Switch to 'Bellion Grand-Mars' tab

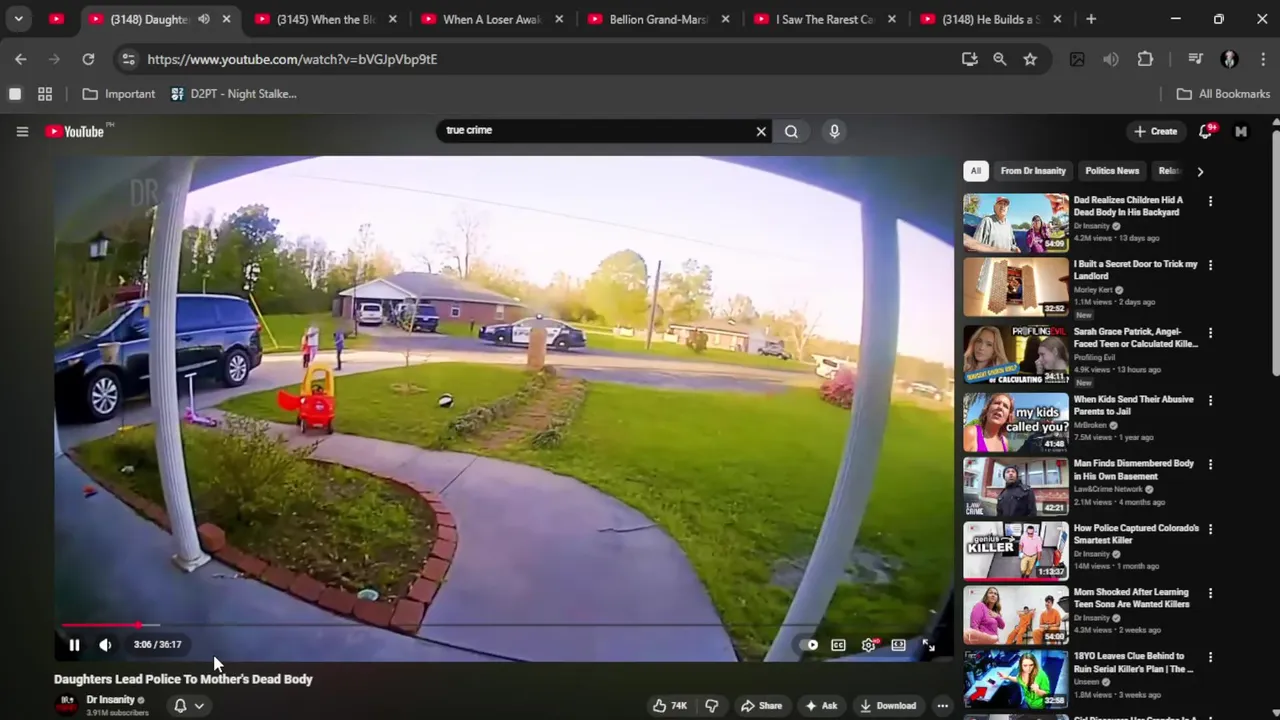(x=658, y=19)
